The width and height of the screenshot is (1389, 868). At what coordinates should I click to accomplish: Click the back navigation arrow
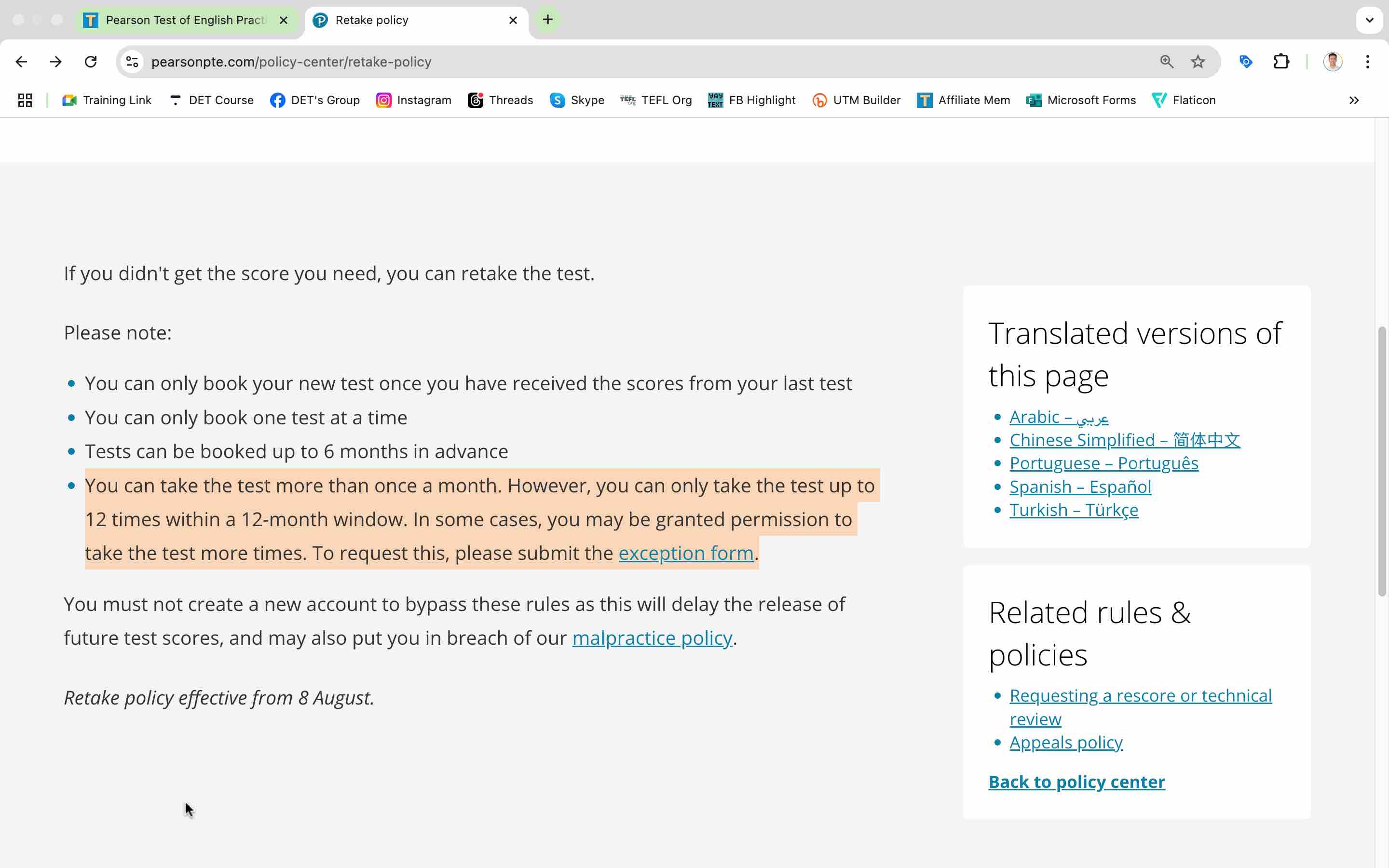[x=22, y=62]
